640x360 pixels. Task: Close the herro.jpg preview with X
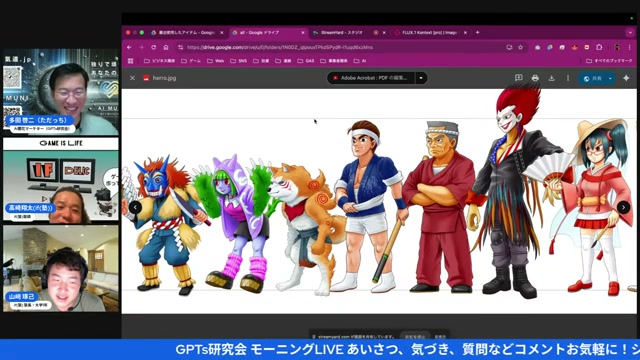click(x=132, y=78)
